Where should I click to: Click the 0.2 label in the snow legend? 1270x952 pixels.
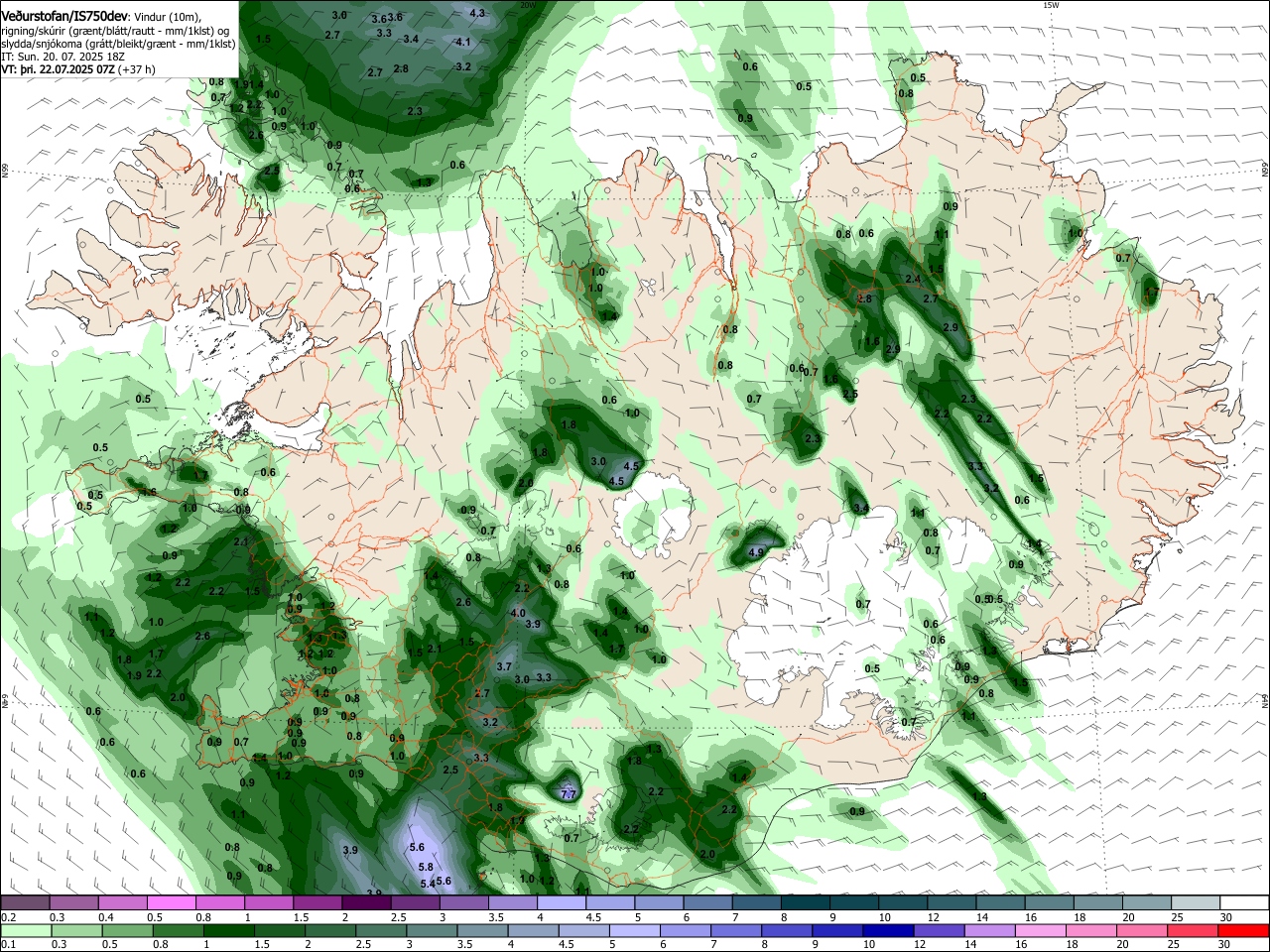pos(7,916)
